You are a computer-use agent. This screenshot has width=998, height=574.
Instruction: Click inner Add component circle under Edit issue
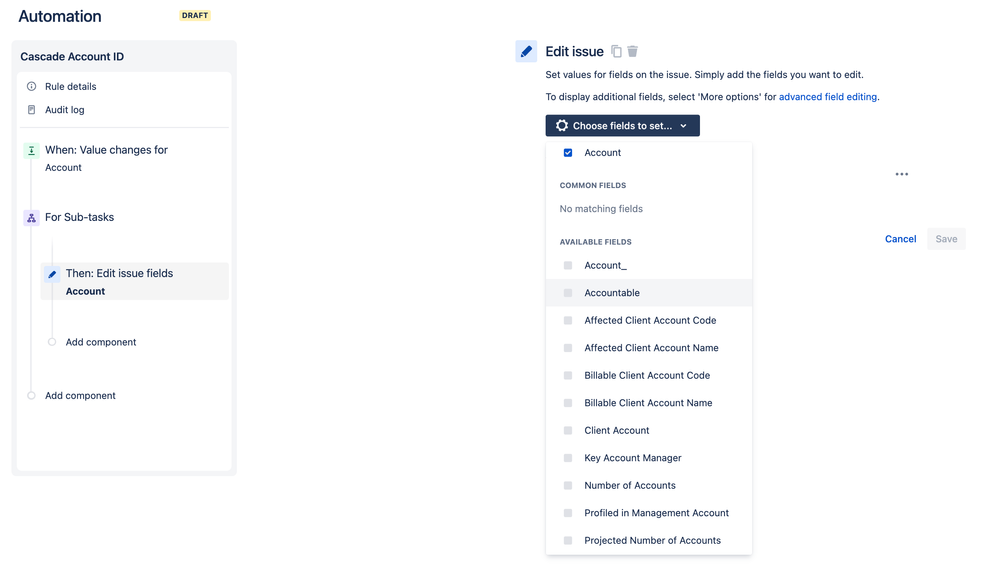52,342
